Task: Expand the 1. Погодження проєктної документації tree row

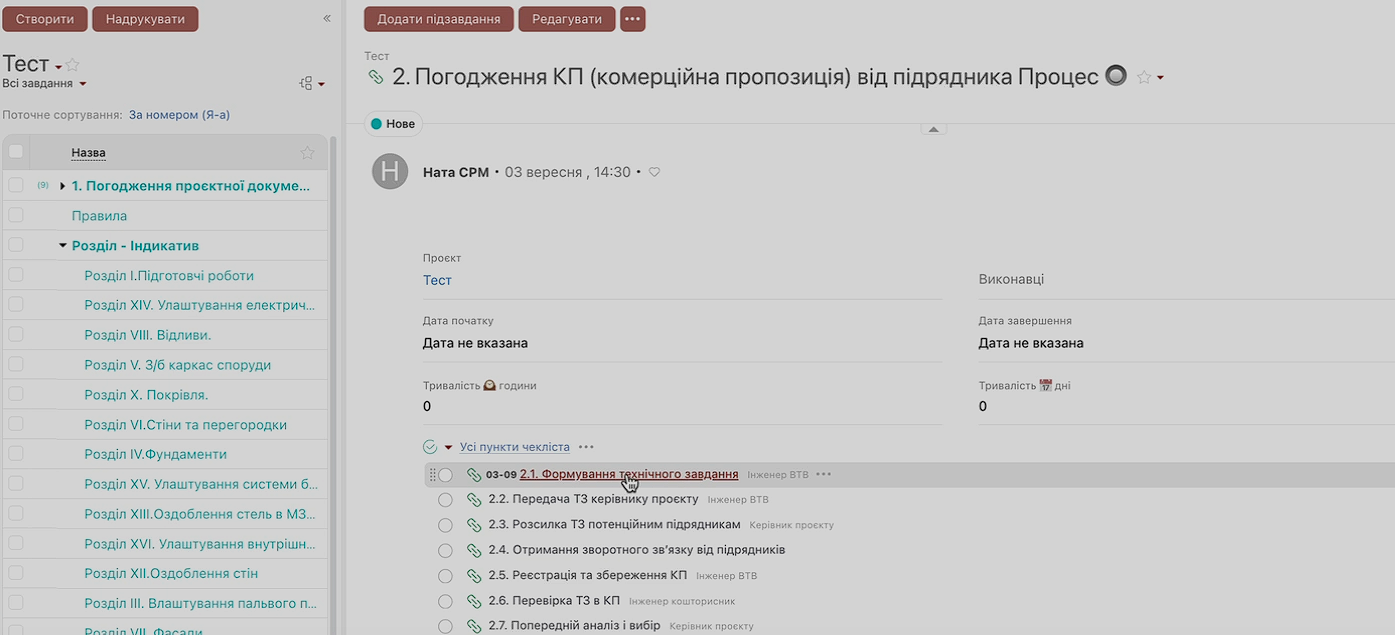Action: (x=62, y=186)
